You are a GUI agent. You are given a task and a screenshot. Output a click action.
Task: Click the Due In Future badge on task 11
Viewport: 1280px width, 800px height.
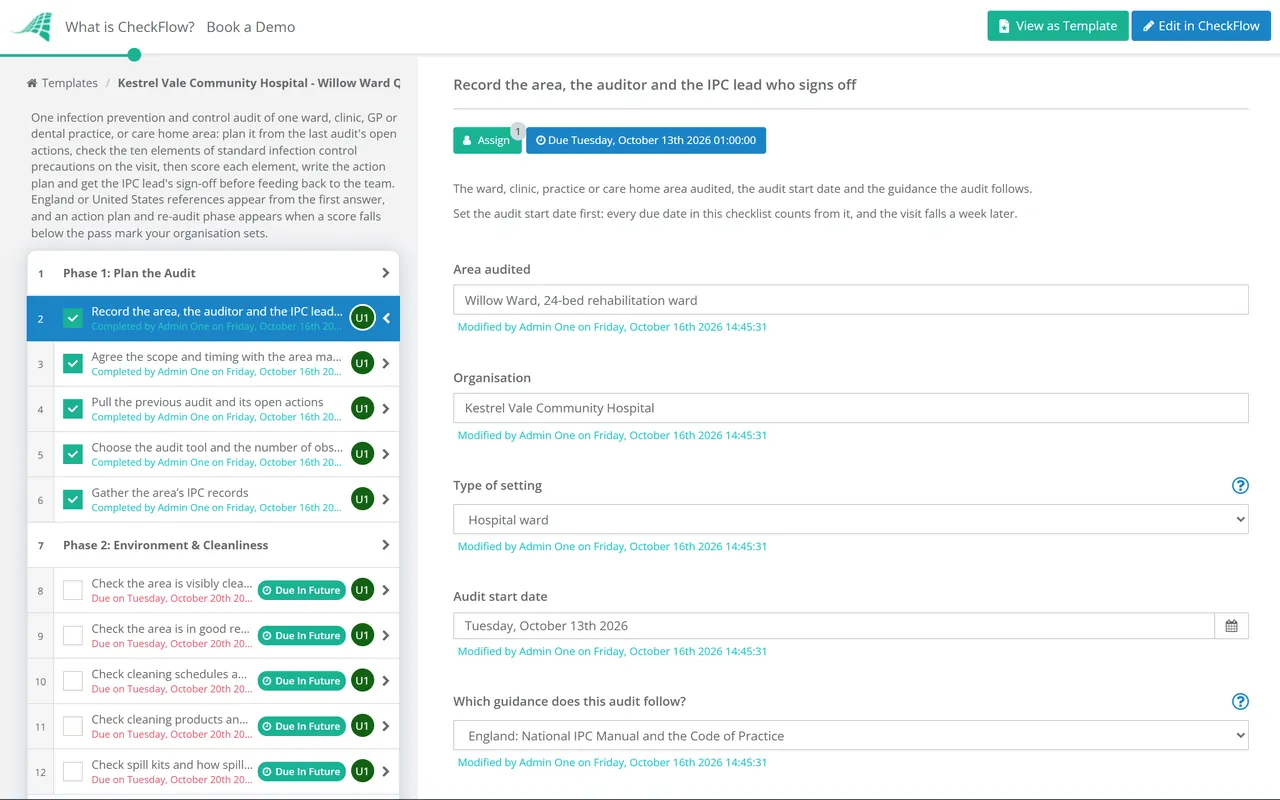(x=301, y=727)
